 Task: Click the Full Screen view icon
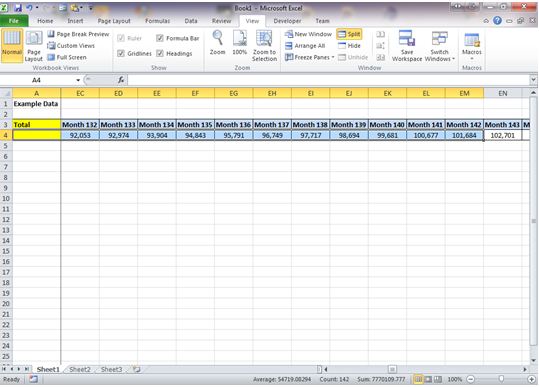coord(51,57)
